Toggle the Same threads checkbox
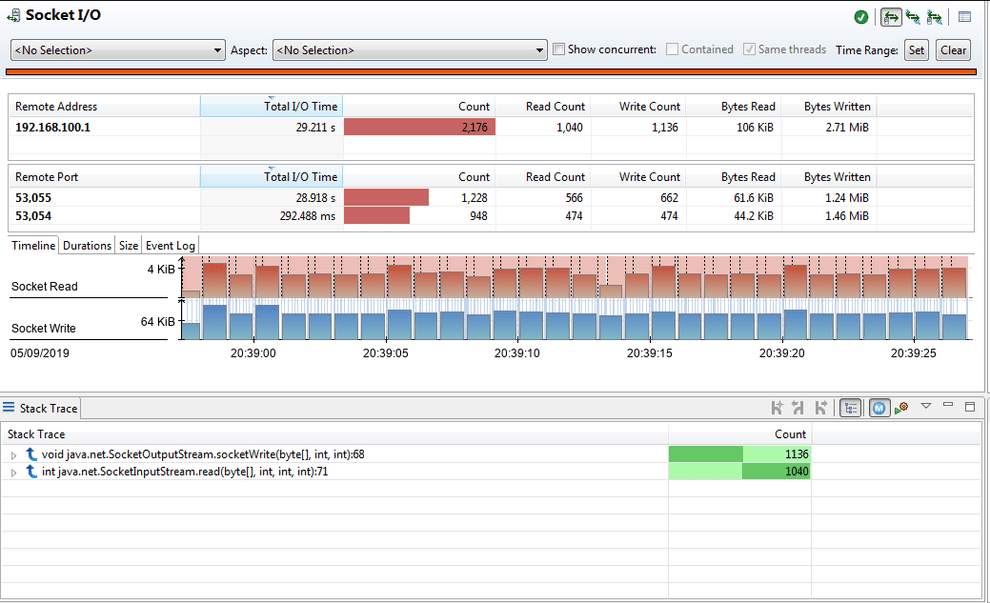The width and height of the screenshot is (990, 603). (749, 49)
